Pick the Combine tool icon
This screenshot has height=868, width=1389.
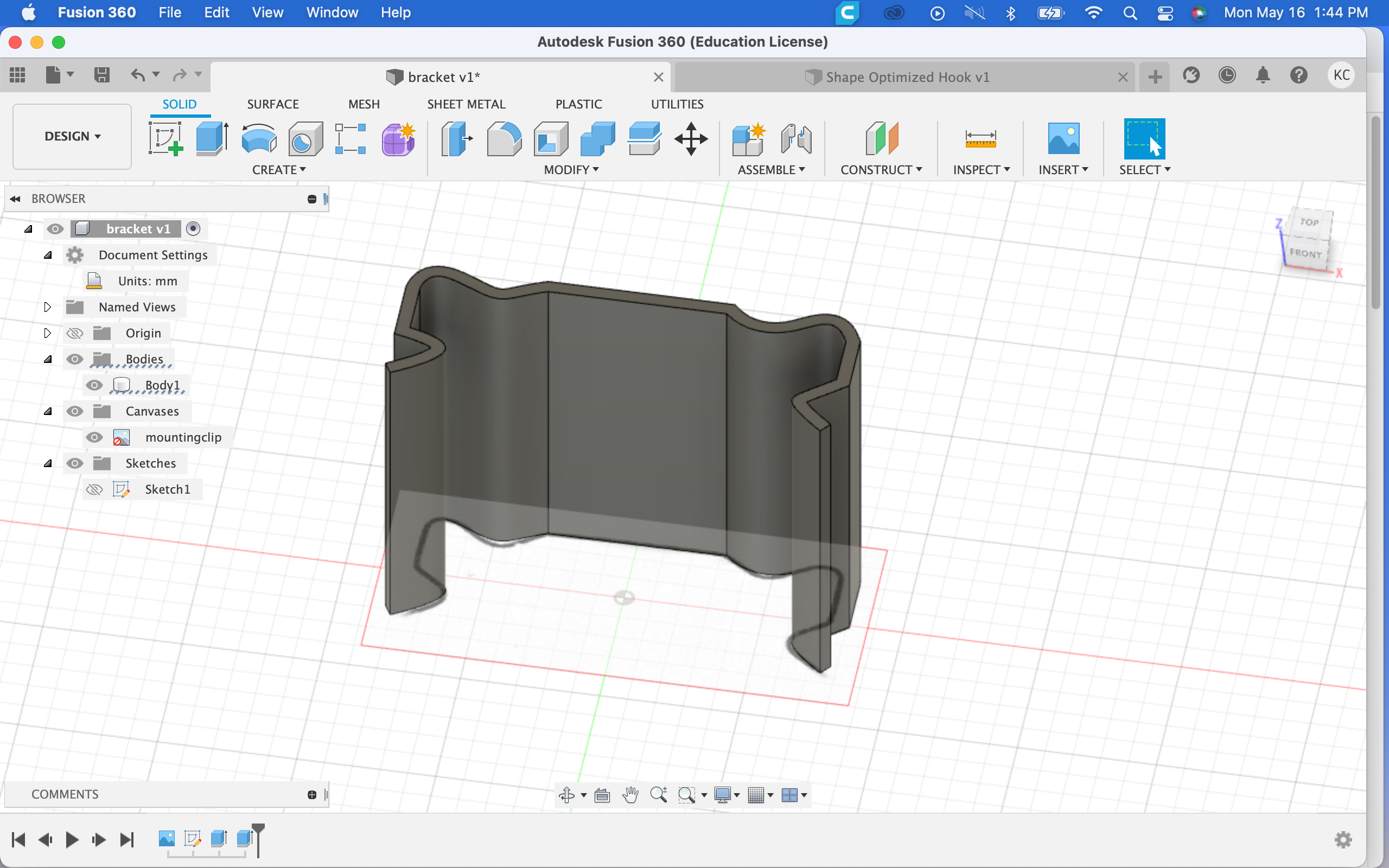click(x=597, y=138)
